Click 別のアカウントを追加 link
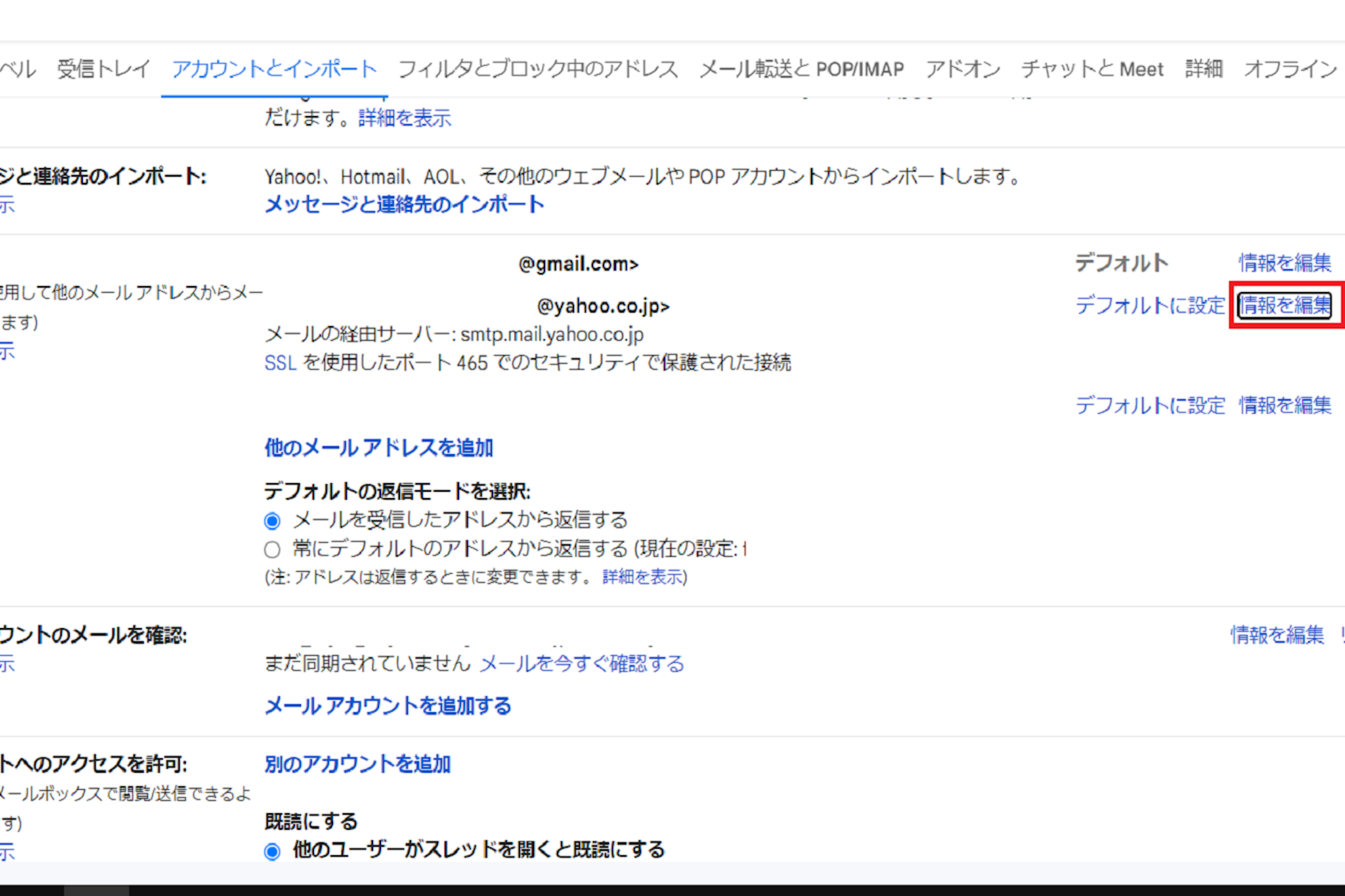This screenshot has height=896, width=1345. pos(357,764)
